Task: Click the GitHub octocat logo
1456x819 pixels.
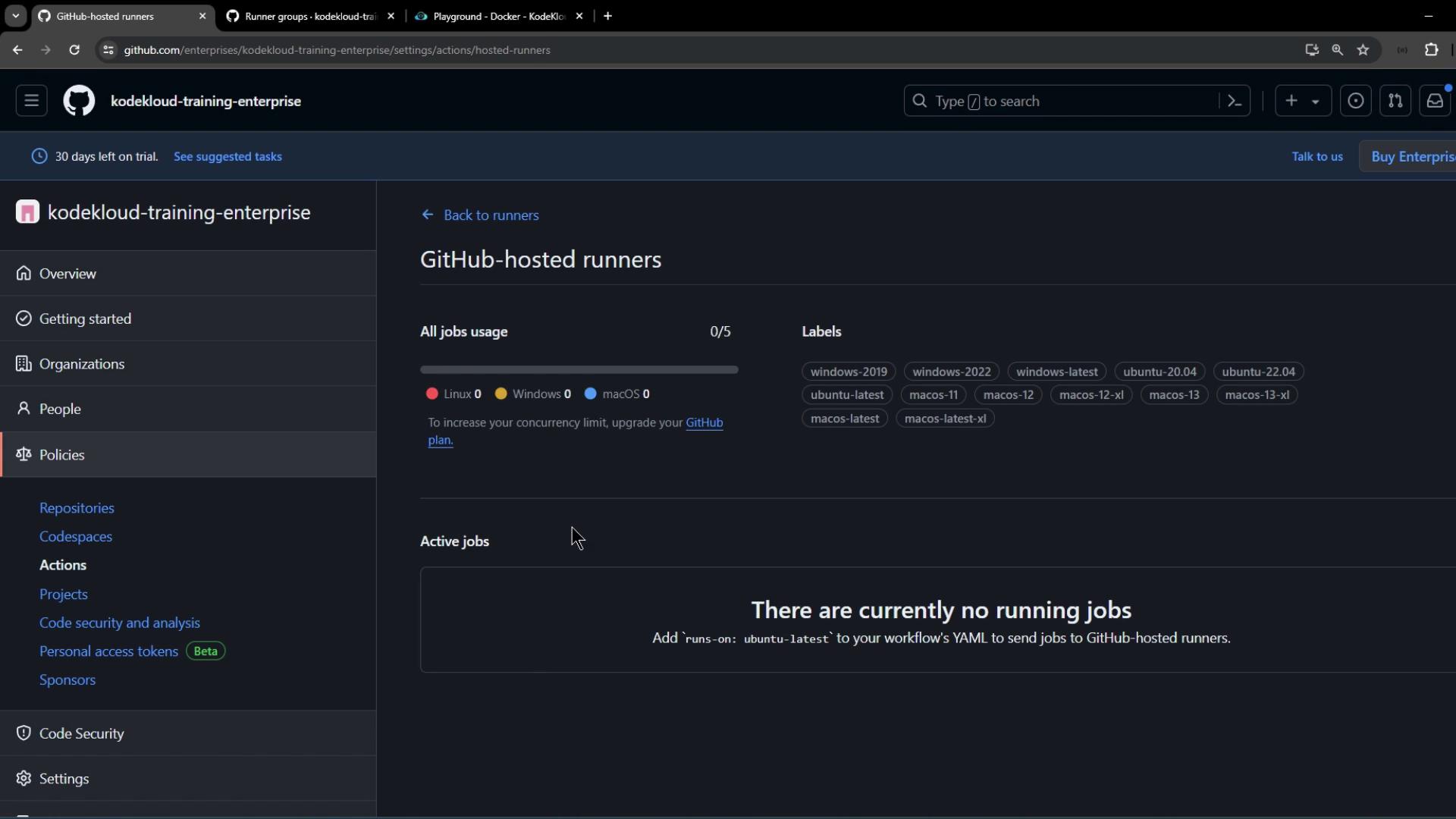Action: point(79,101)
